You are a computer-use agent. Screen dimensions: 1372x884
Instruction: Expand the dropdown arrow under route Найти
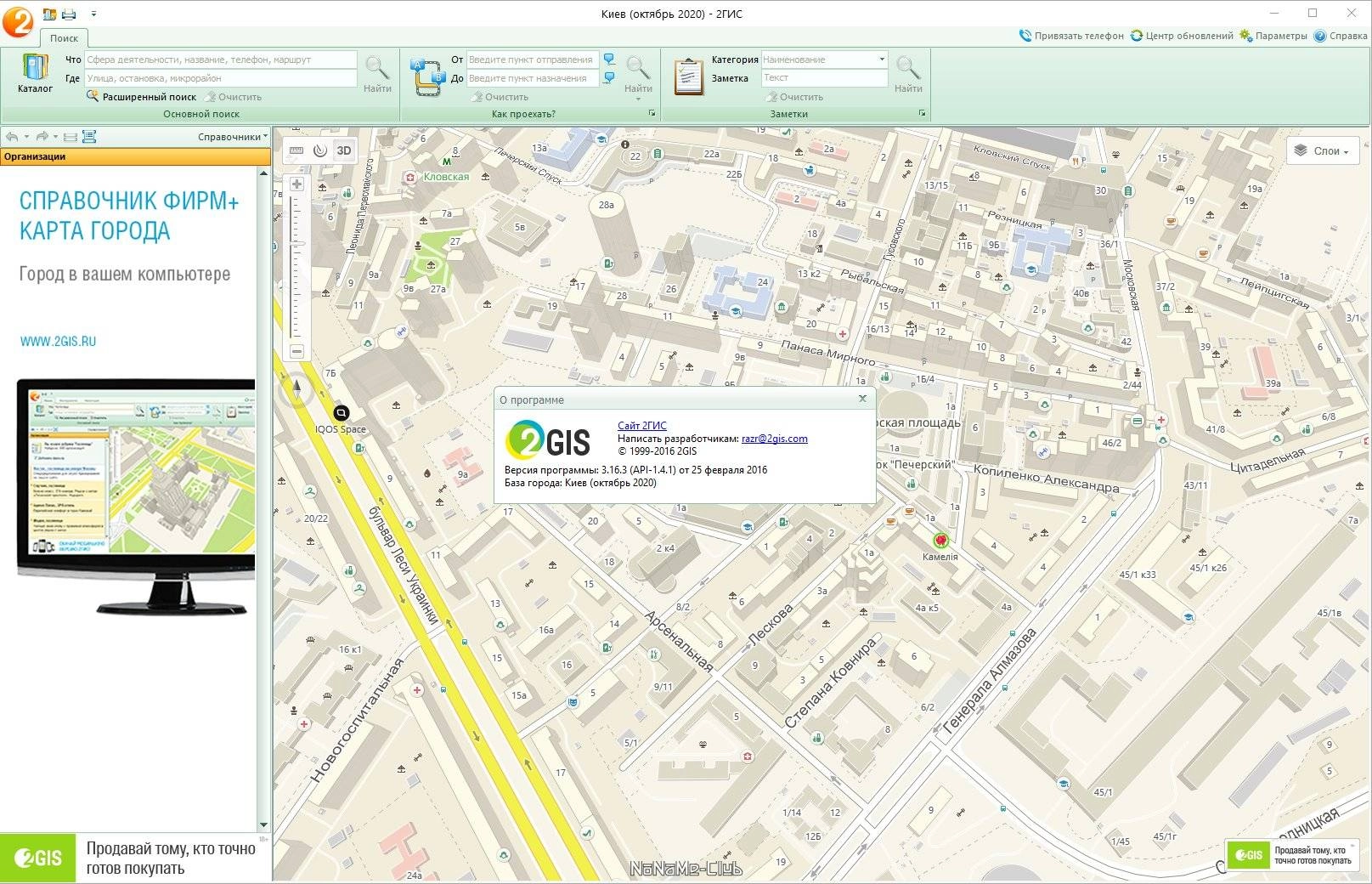tap(638, 99)
